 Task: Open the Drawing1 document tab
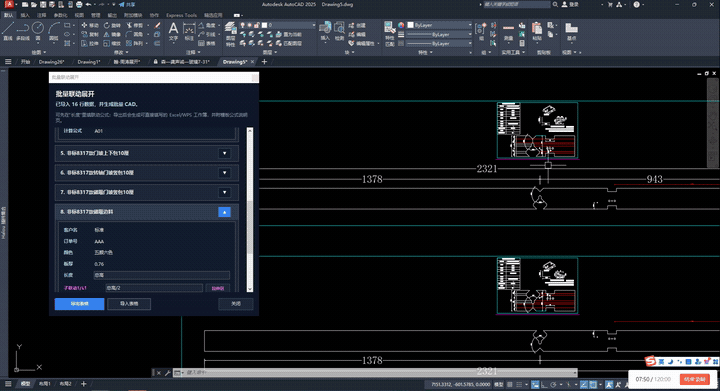click(x=89, y=61)
